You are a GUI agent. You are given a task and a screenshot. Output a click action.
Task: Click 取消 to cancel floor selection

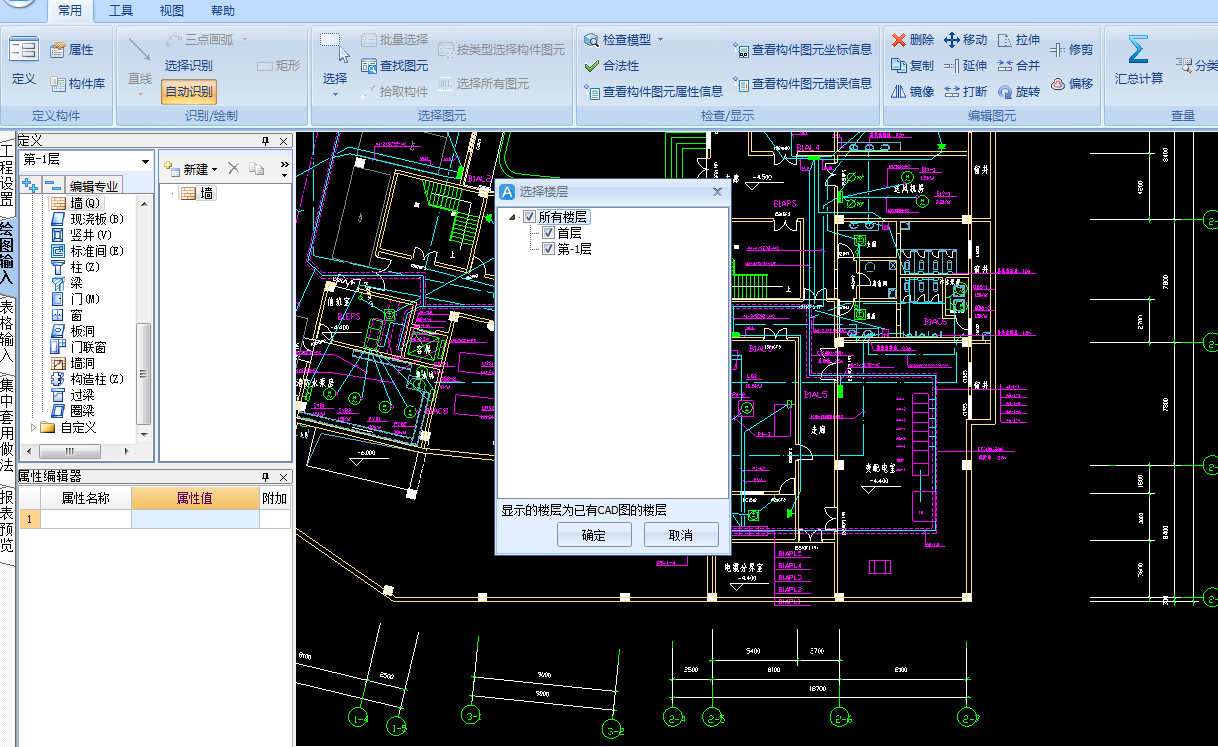pyautogui.click(x=681, y=535)
